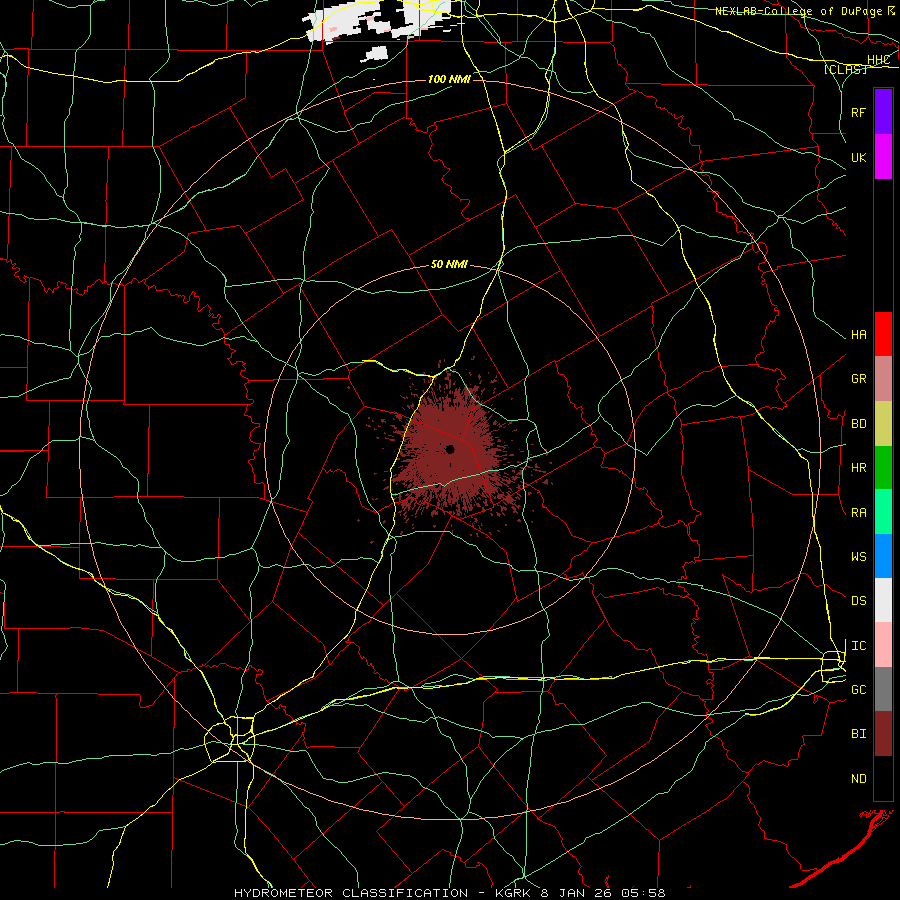Click the 8 JAN 26 date
The width and height of the screenshot is (900, 900).
[x=577, y=893]
